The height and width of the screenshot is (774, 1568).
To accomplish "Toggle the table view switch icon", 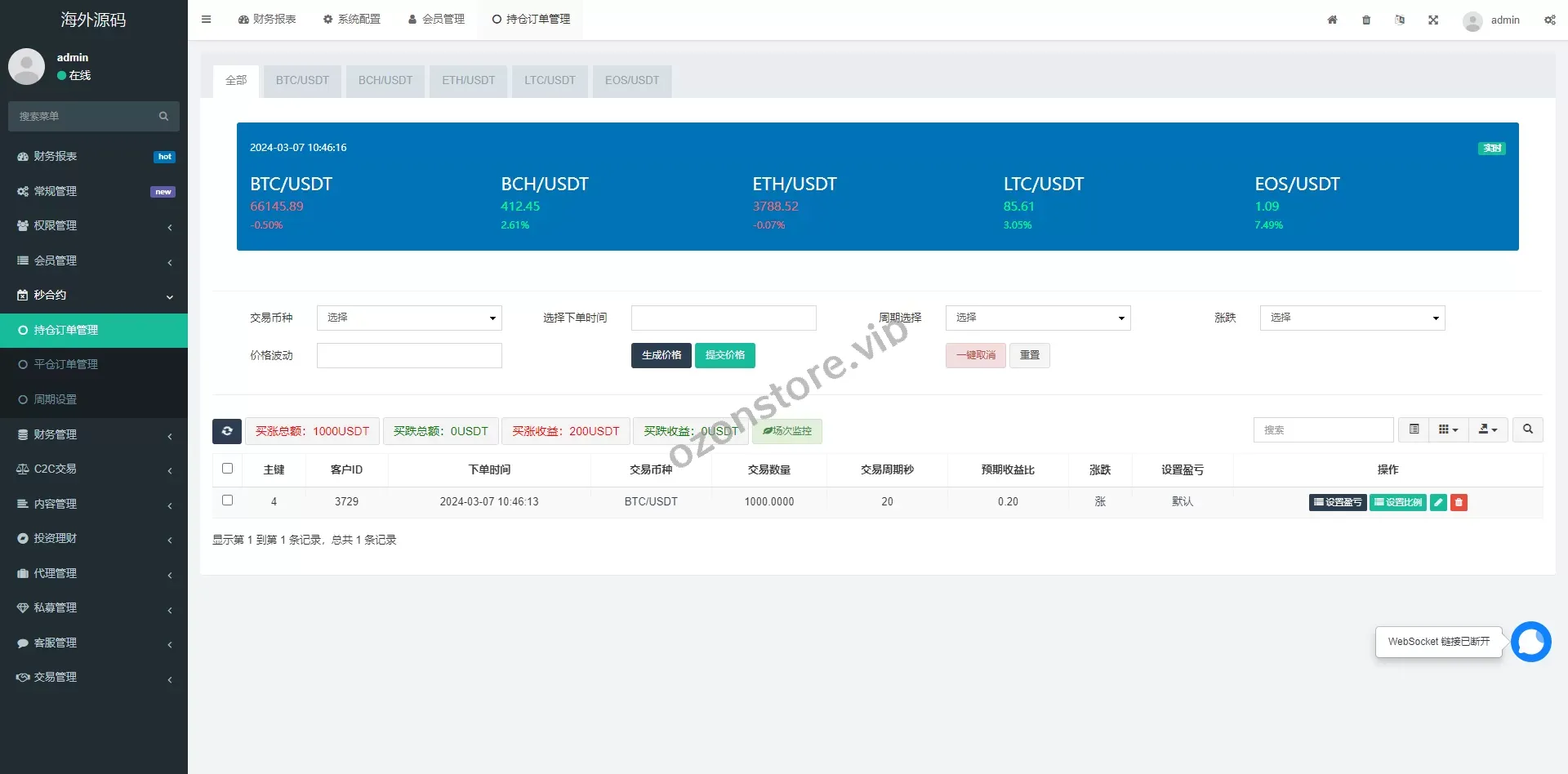I will pos(1414,429).
